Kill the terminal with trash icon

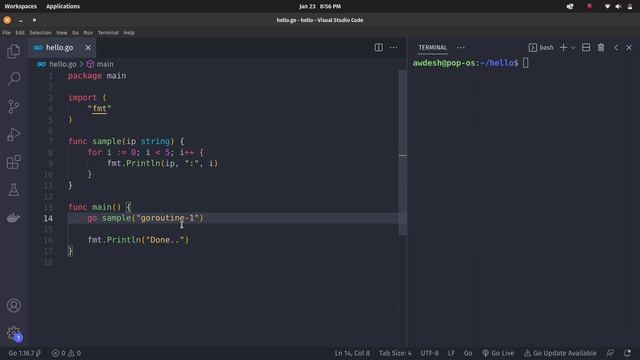click(x=601, y=47)
